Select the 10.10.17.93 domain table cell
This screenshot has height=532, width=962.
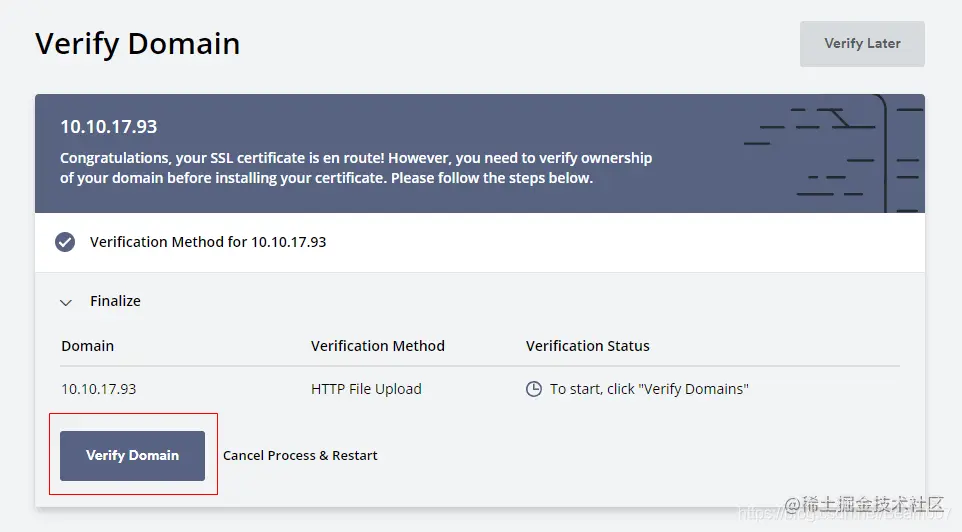(x=99, y=389)
